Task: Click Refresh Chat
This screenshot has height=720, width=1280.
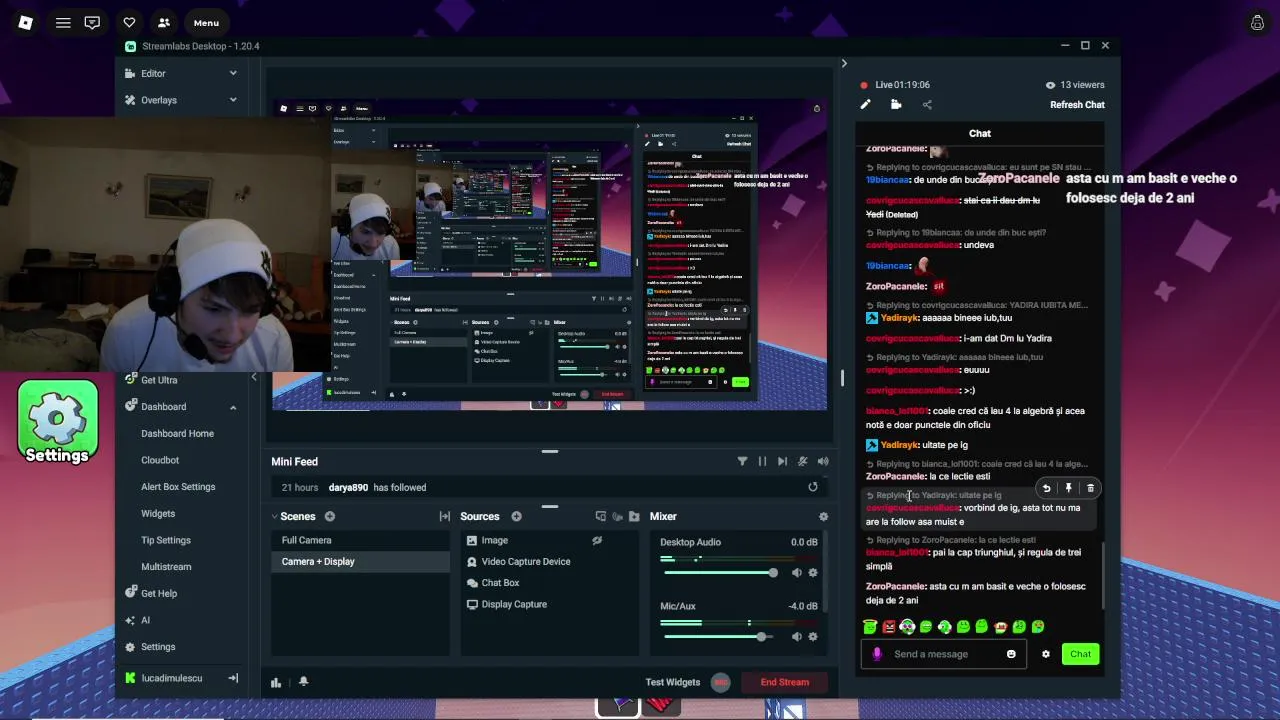Action: pos(1077,105)
